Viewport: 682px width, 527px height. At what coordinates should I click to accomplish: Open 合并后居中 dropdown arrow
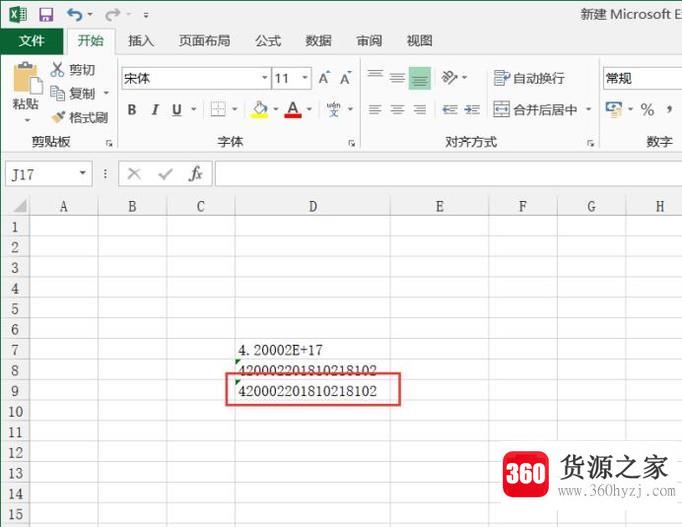click(588, 109)
